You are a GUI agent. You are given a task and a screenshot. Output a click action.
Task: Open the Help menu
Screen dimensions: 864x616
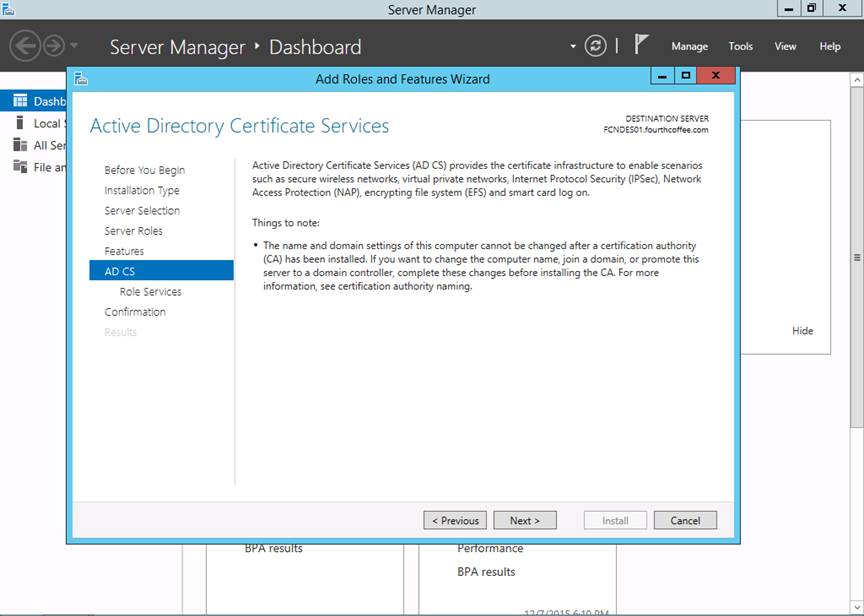click(x=830, y=46)
